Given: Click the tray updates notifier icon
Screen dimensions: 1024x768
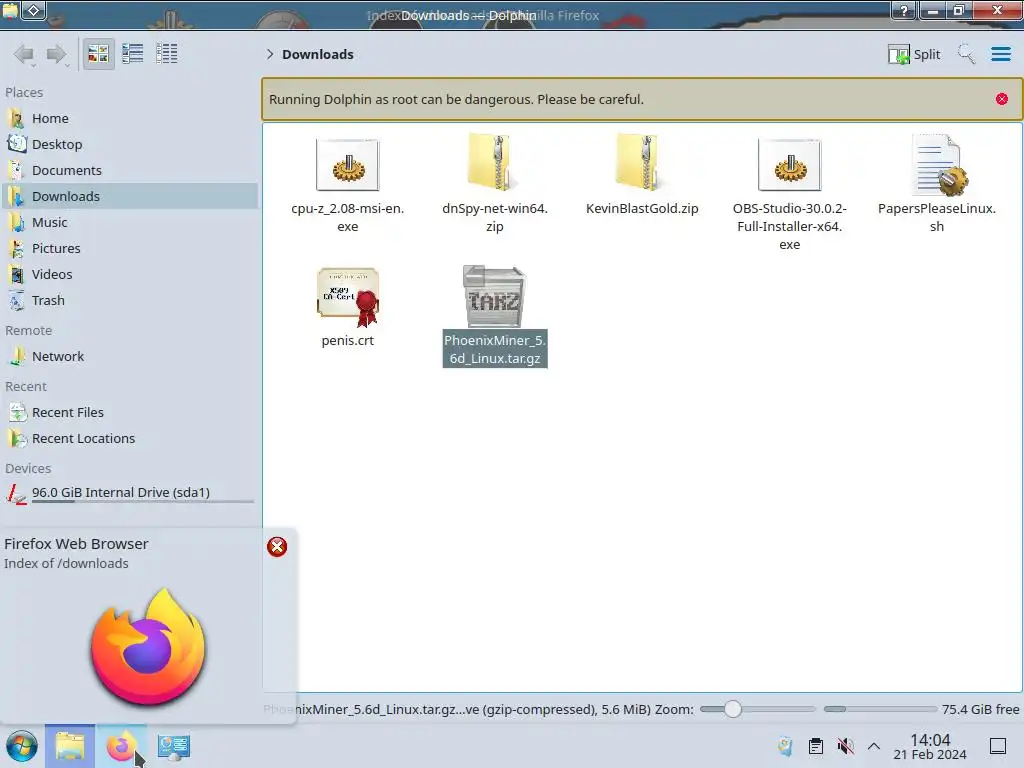Looking at the screenshot, I should pos(786,746).
